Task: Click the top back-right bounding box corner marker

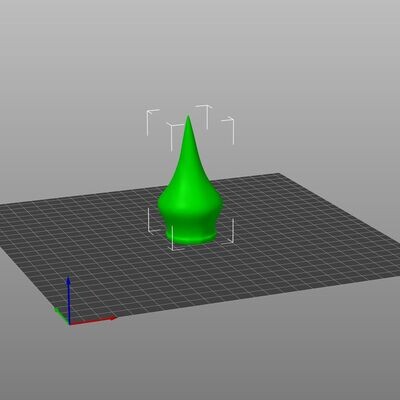Action: 204,117
